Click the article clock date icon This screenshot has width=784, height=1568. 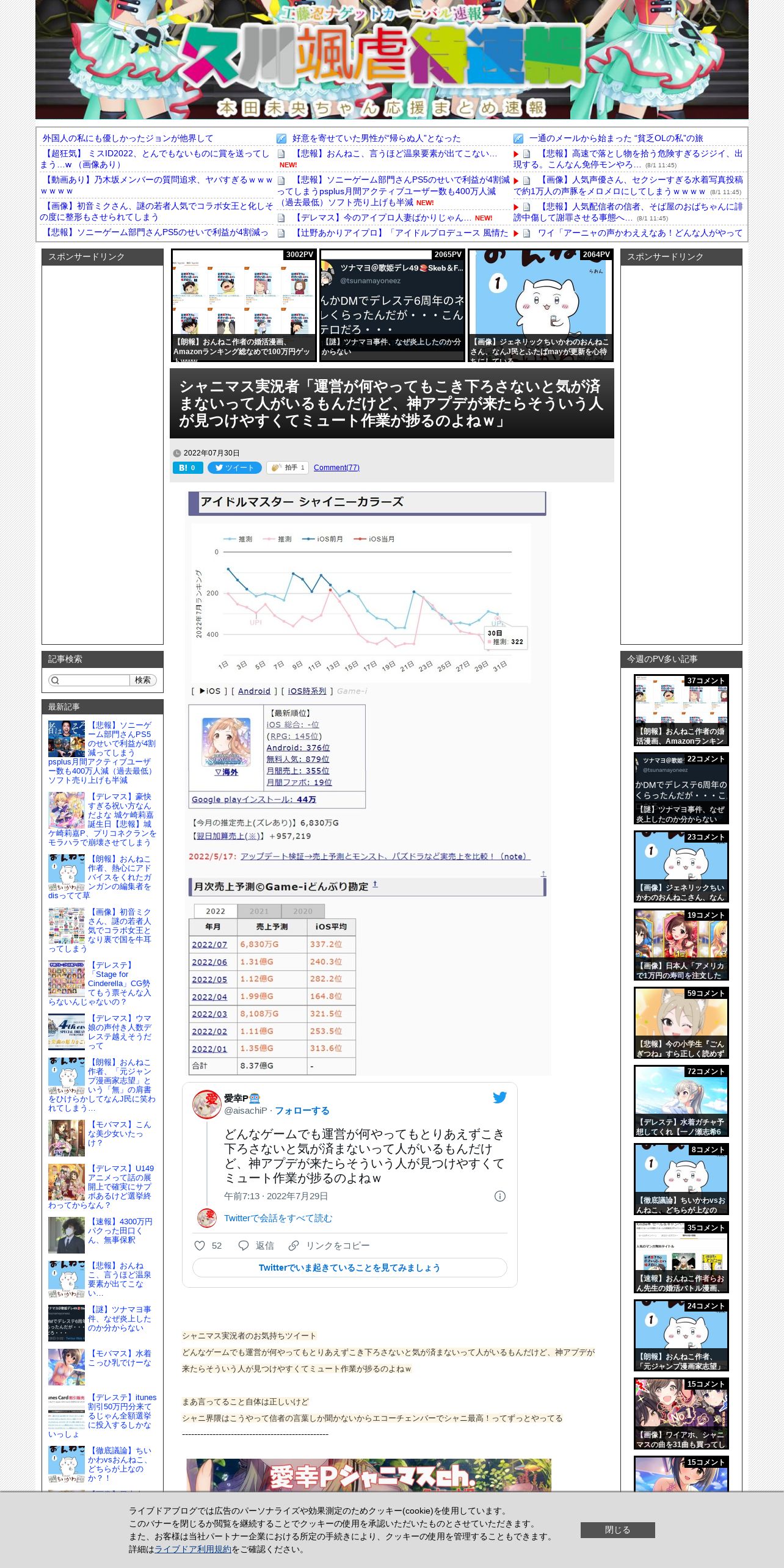click(x=177, y=453)
